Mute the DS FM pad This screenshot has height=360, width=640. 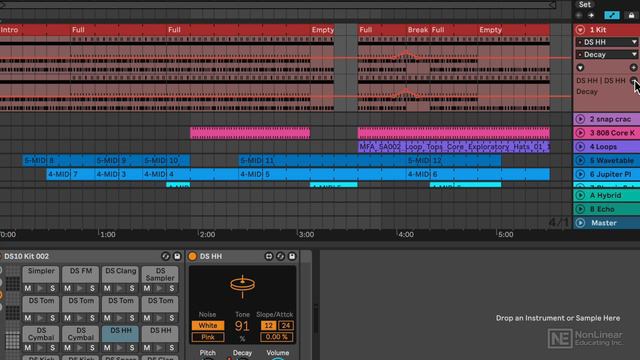(x=67, y=288)
